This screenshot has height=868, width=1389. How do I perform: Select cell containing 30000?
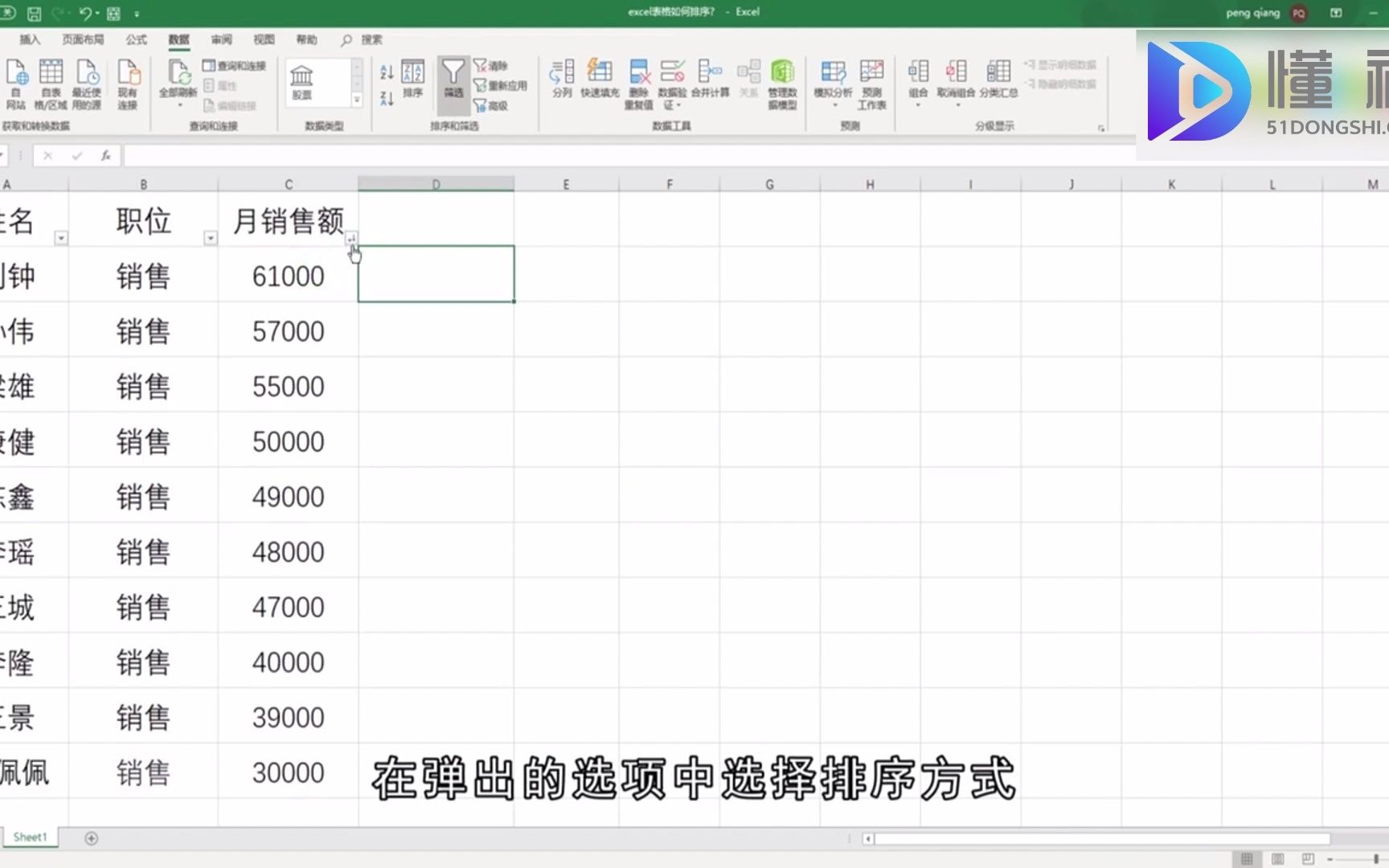pos(288,772)
